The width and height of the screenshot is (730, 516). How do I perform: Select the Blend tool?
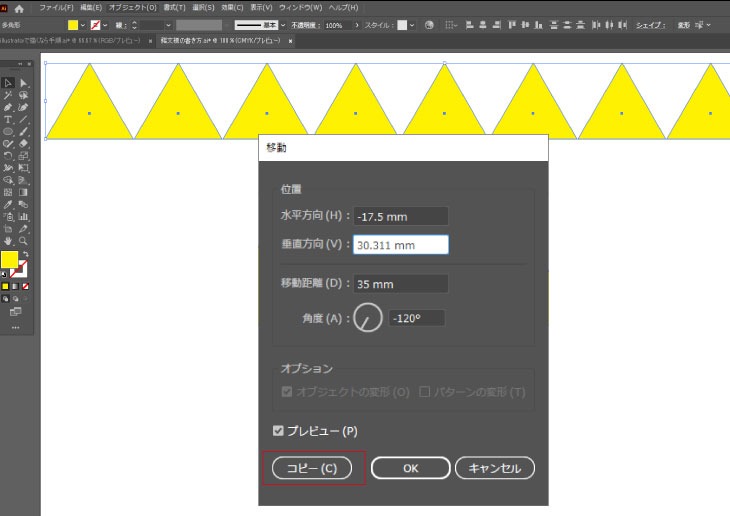(23, 204)
